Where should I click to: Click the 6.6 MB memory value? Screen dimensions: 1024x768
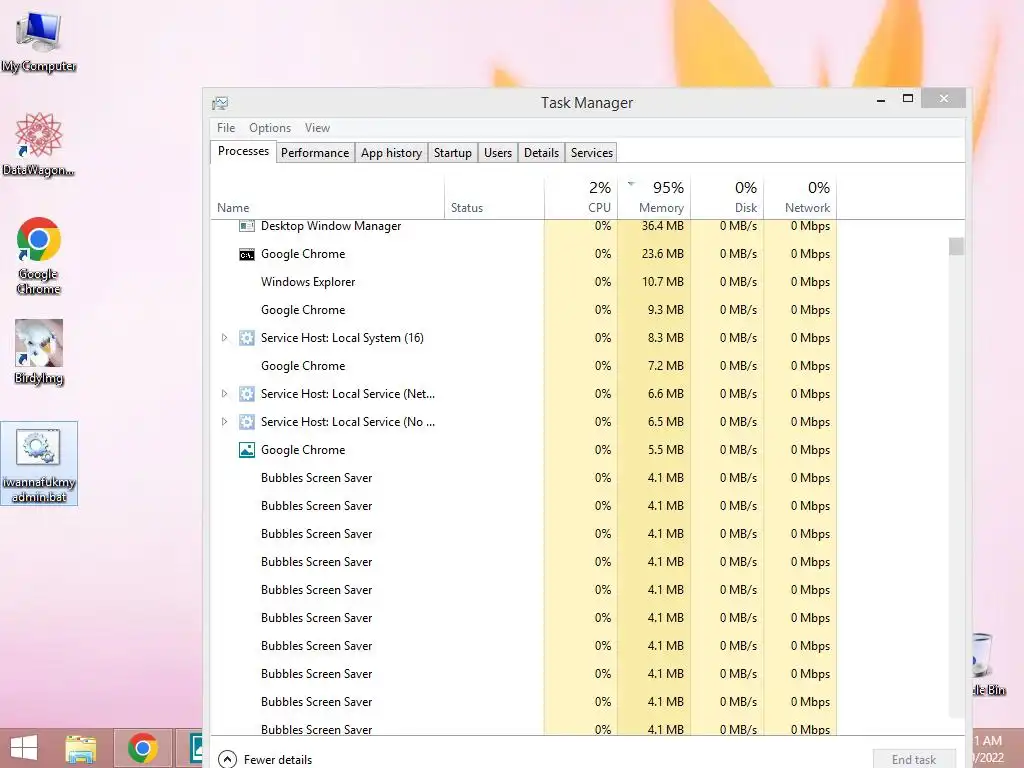tap(665, 394)
